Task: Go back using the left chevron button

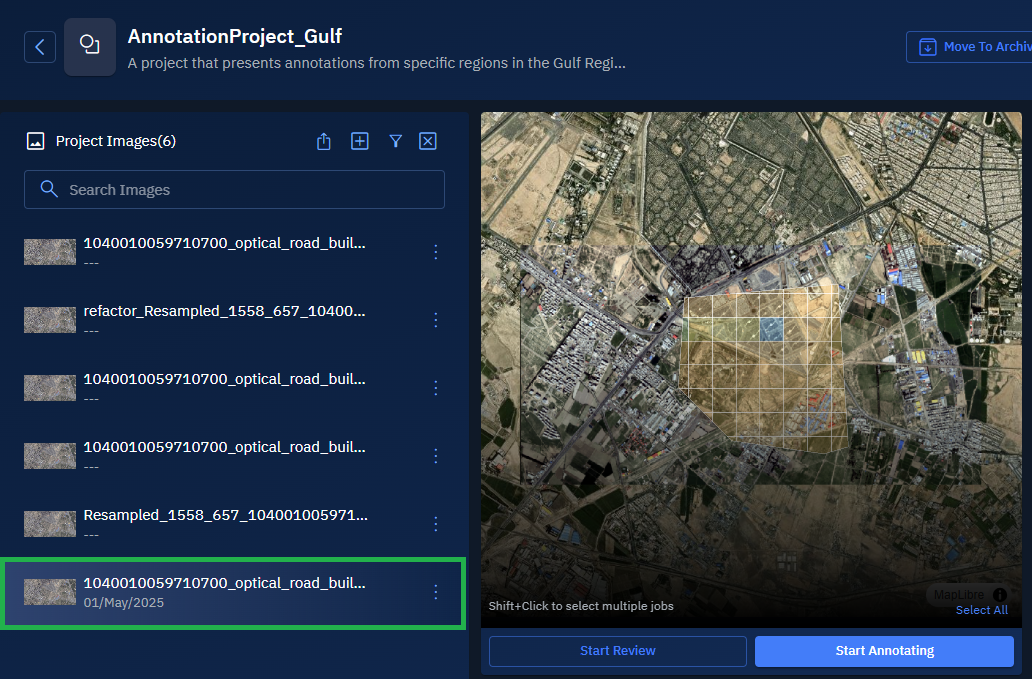Action: [x=40, y=47]
